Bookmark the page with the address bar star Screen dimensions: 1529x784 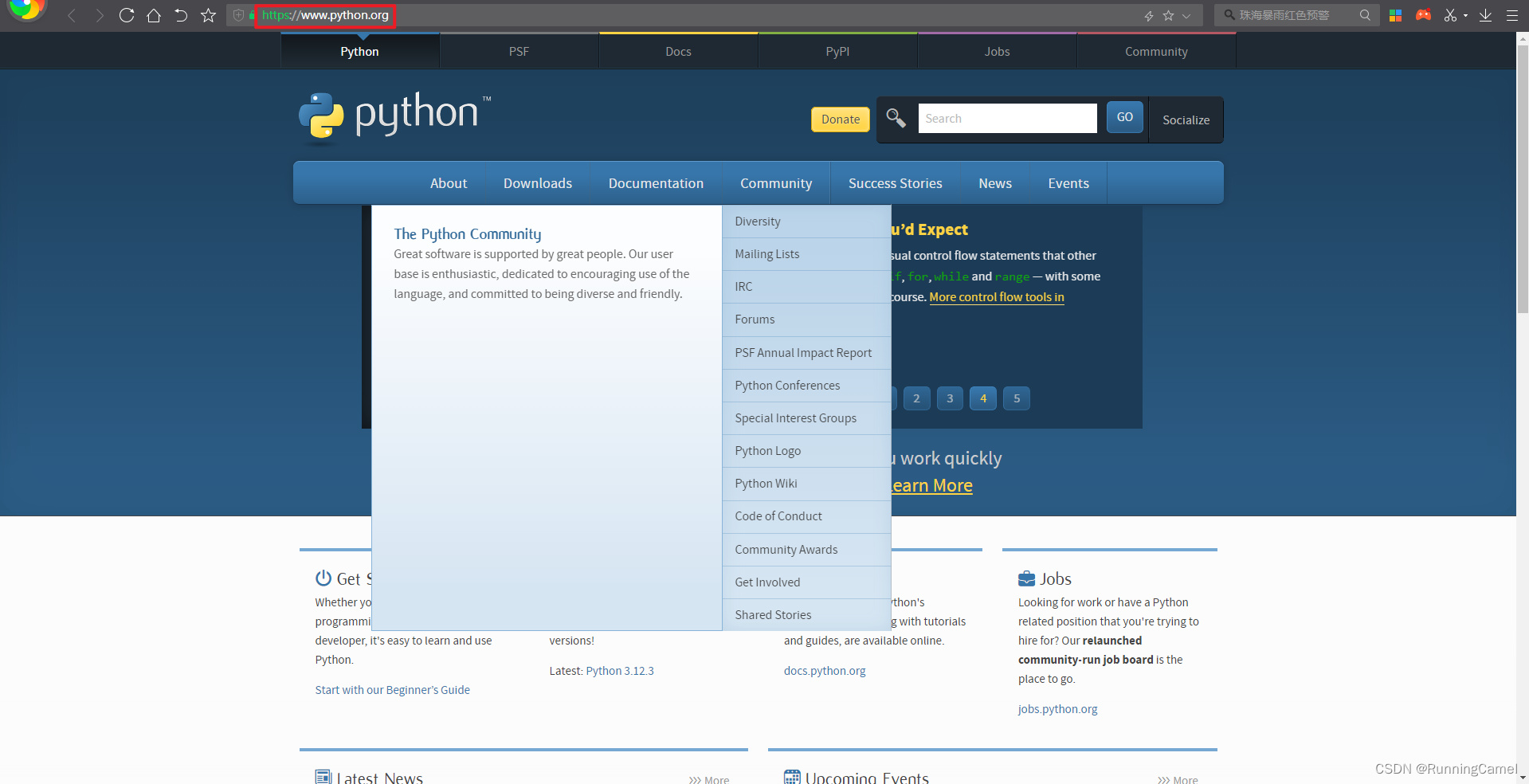tap(1168, 15)
